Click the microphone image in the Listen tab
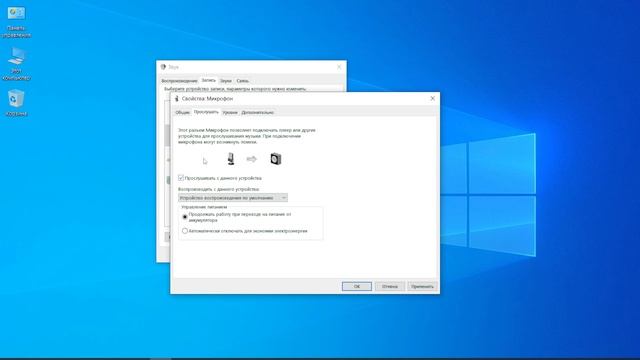Viewport: 640px width, 360px height. tap(231, 159)
